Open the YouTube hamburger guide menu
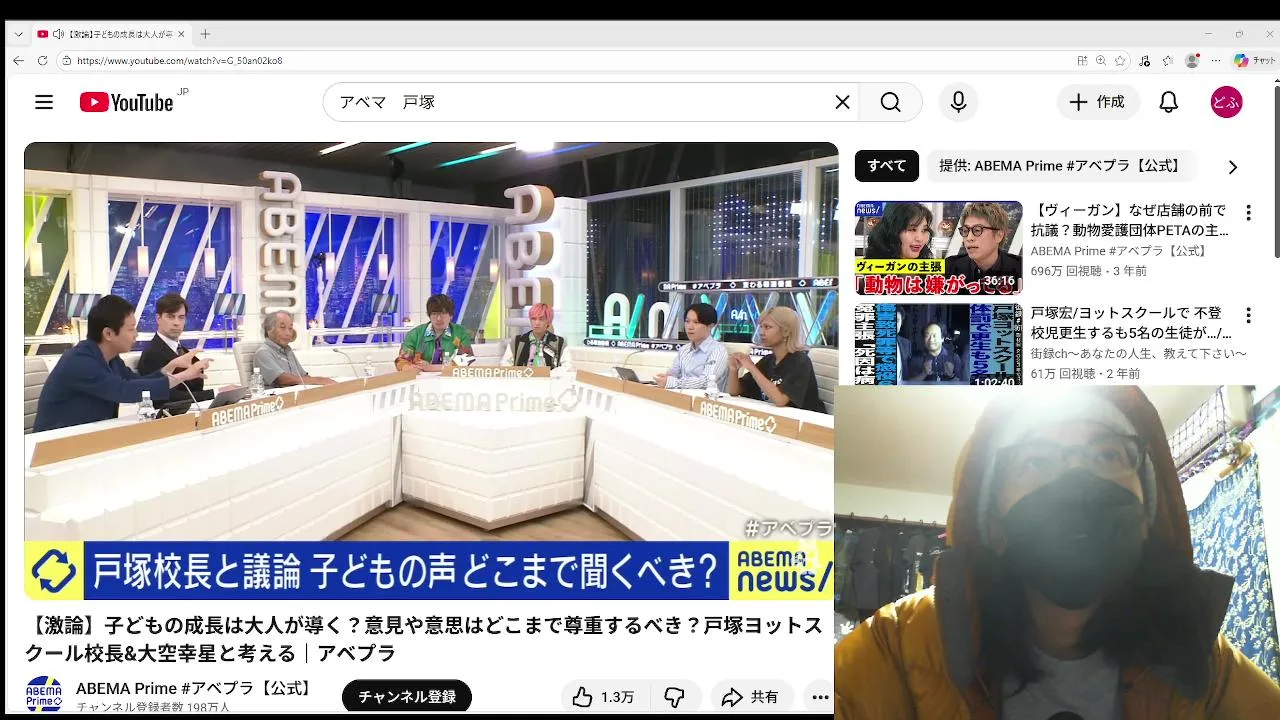The width and height of the screenshot is (1280, 720). (x=43, y=102)
